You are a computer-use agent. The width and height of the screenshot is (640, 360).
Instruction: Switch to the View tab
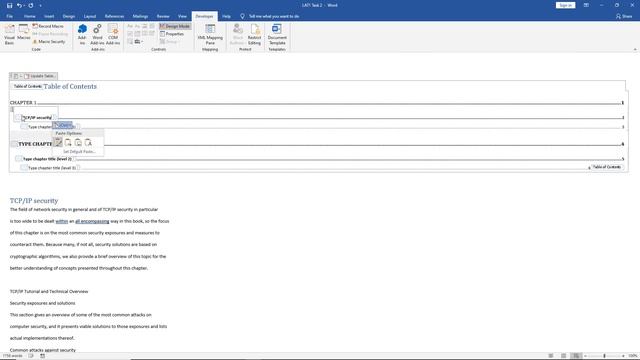coord(182,16)
